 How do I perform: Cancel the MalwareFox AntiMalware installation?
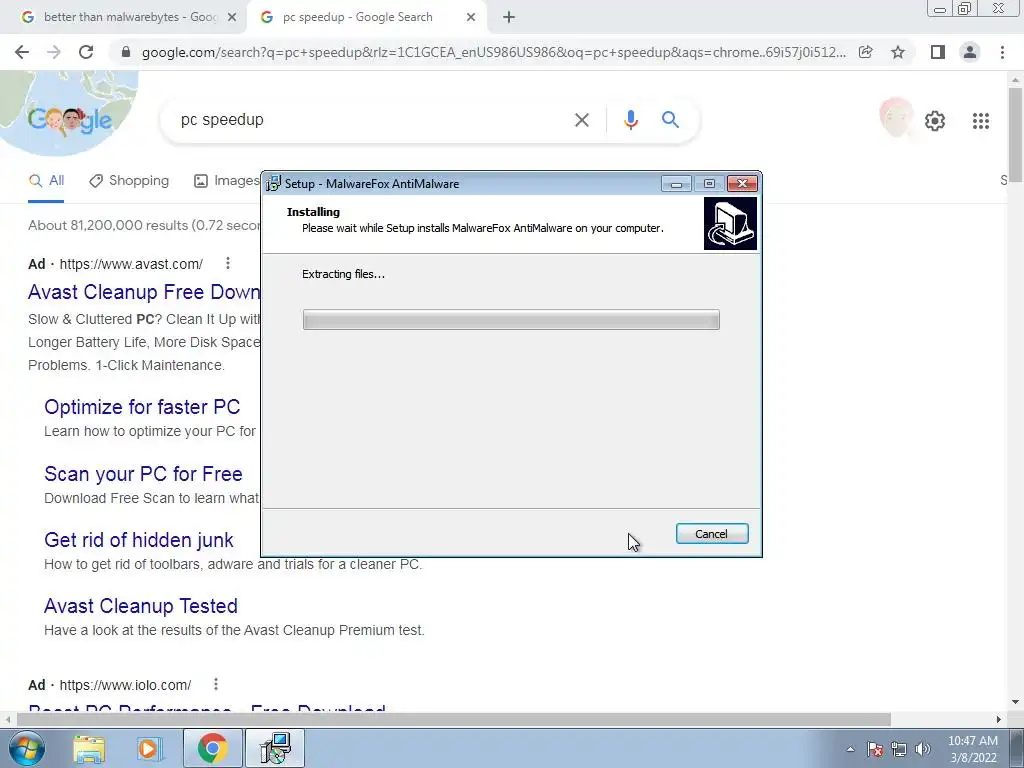coord(712,534)
